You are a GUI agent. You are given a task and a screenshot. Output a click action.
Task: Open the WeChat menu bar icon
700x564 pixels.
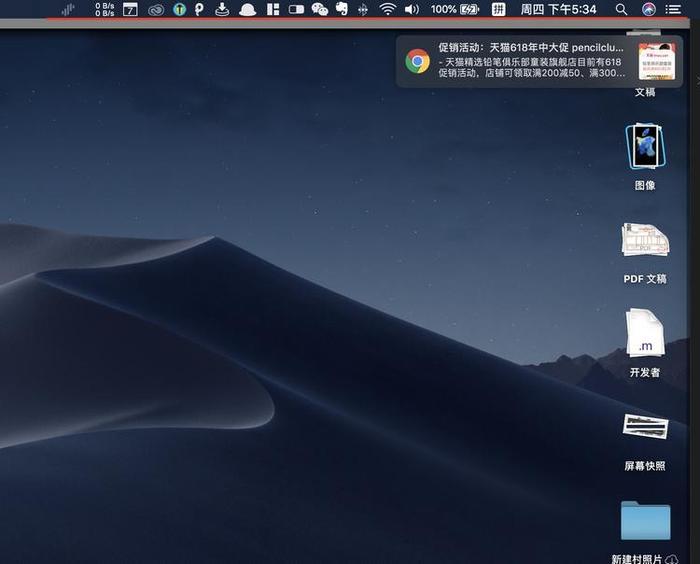click(320, 9)
